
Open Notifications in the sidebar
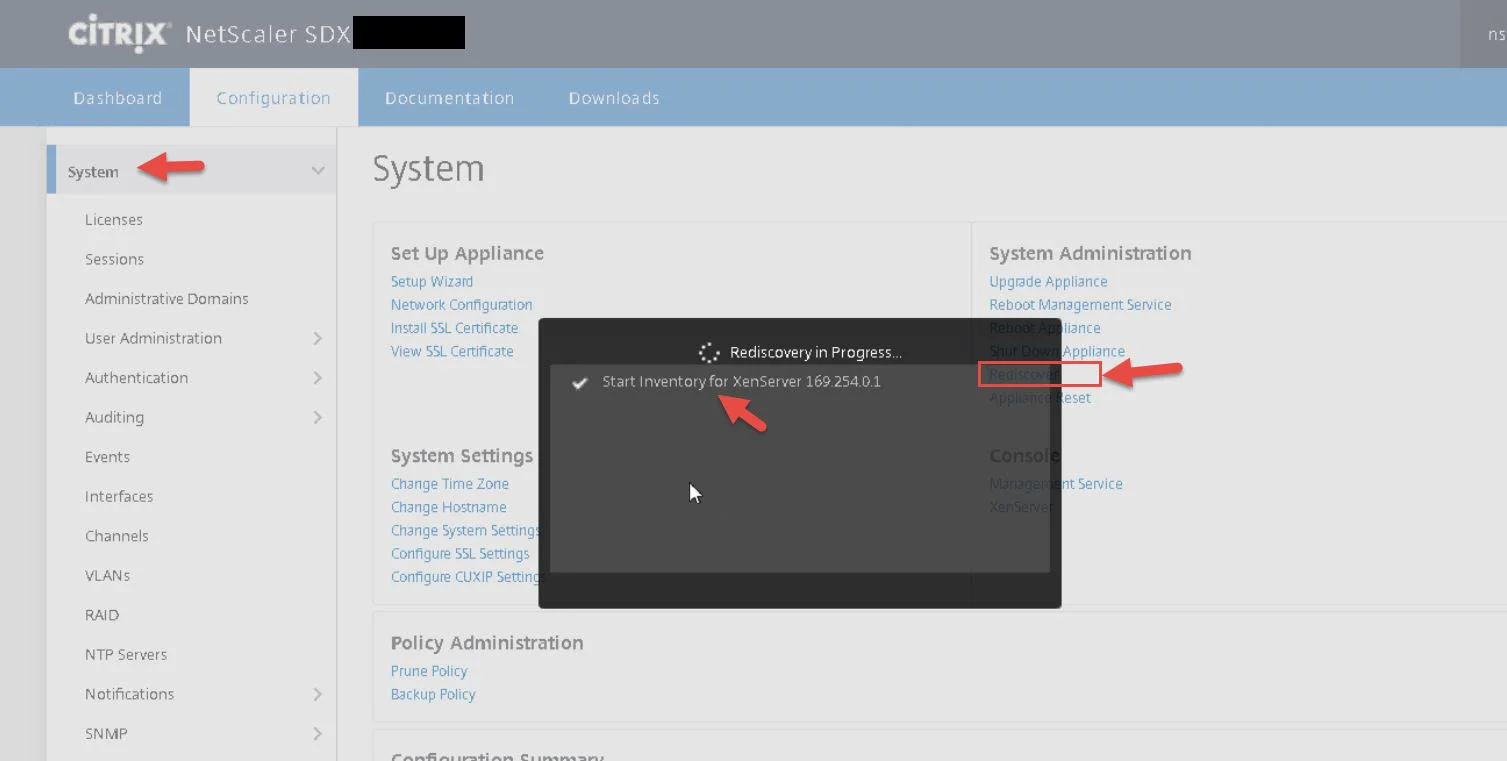coord(129,694)
